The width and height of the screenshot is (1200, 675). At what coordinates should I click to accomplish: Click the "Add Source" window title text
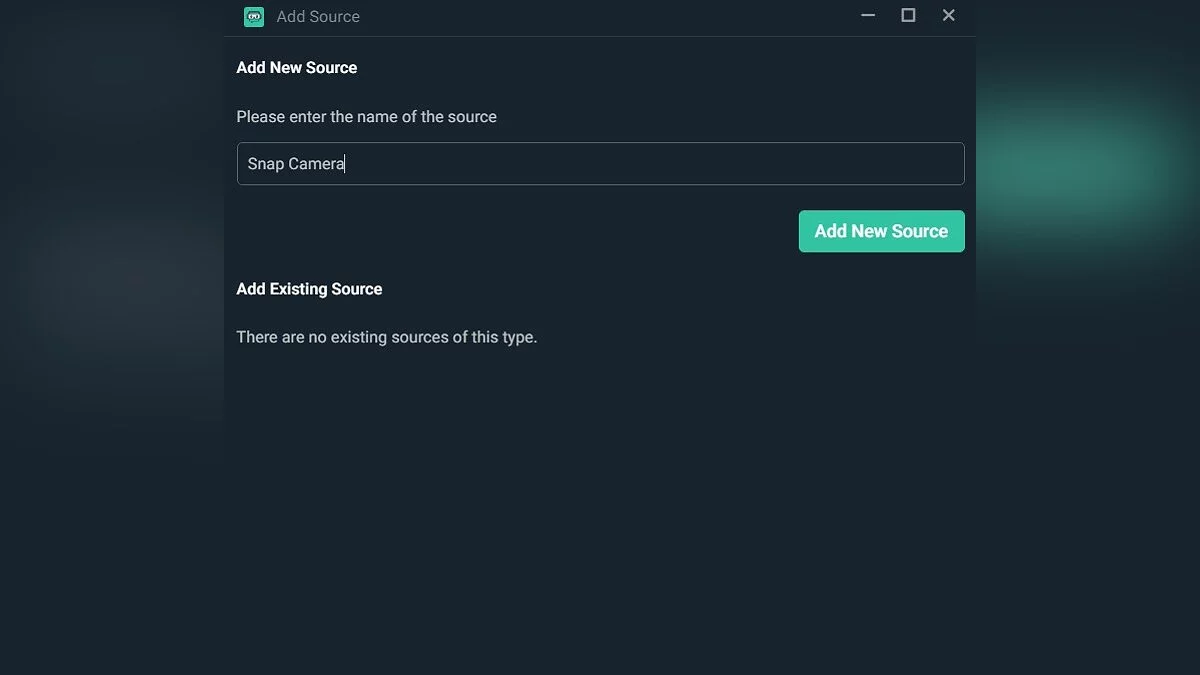pyautogui.click(x=318, y=16)
